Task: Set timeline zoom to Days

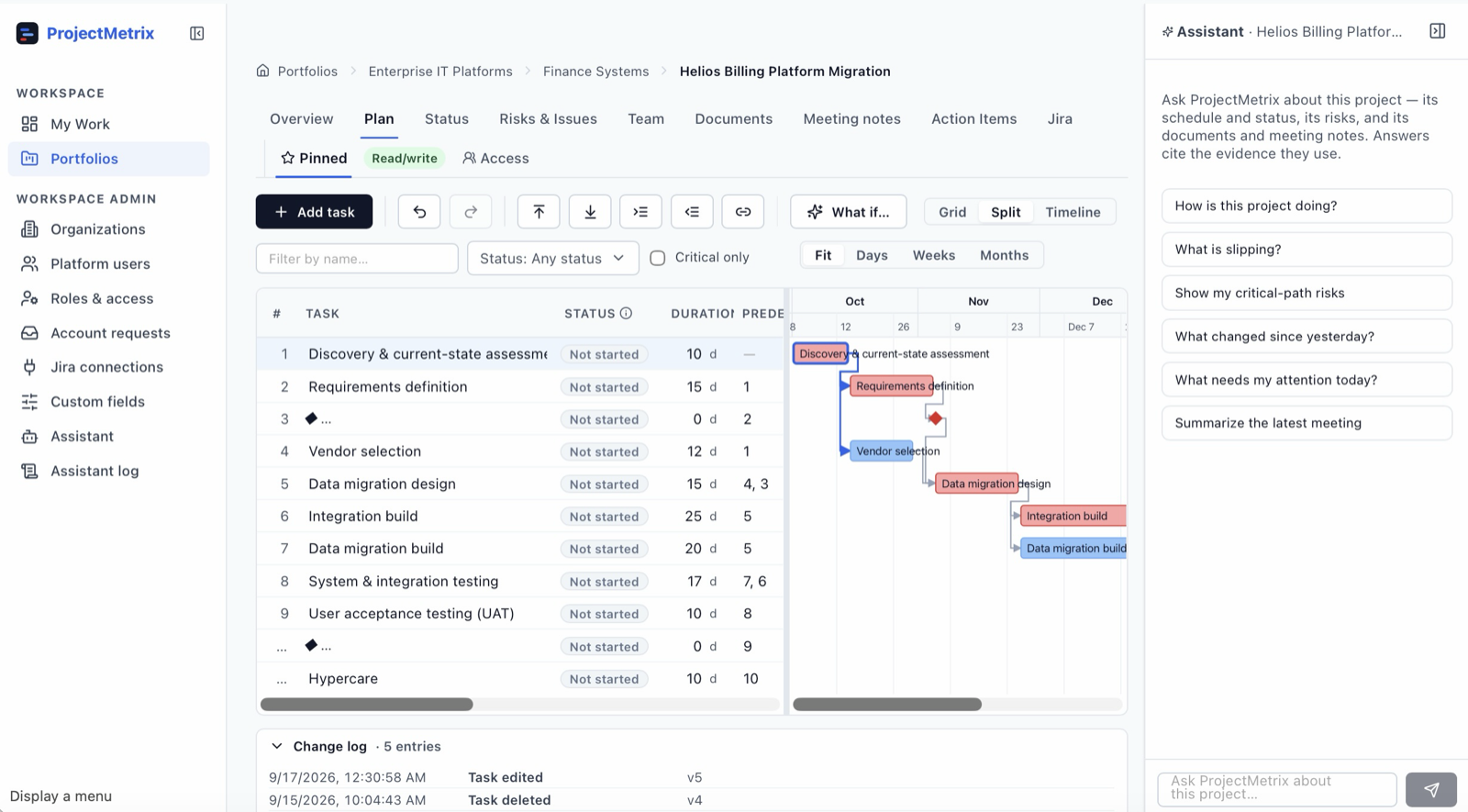Action: [x=872, y=255]
